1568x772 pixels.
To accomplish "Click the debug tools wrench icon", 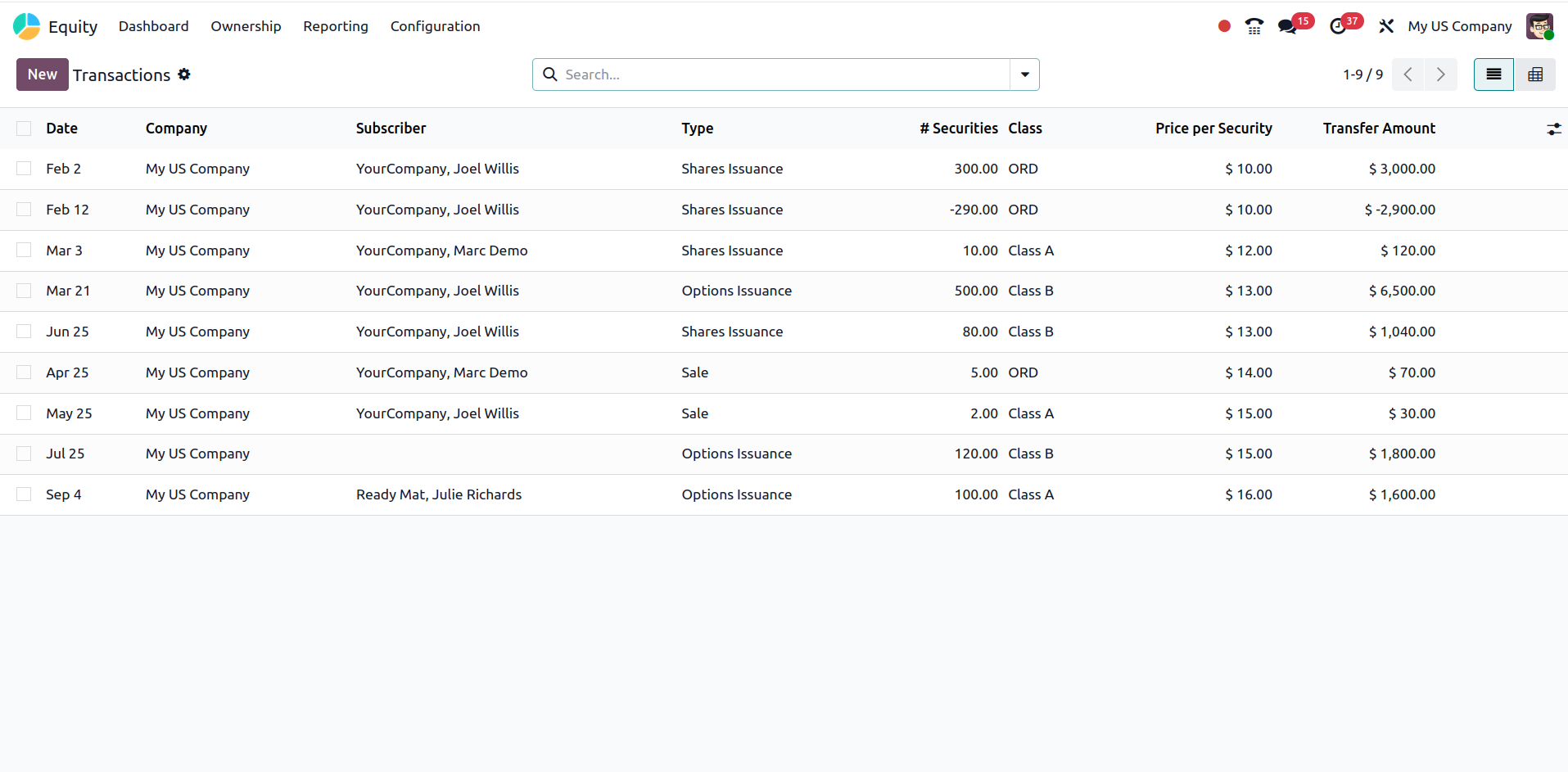I will (x=1385, y=26).
